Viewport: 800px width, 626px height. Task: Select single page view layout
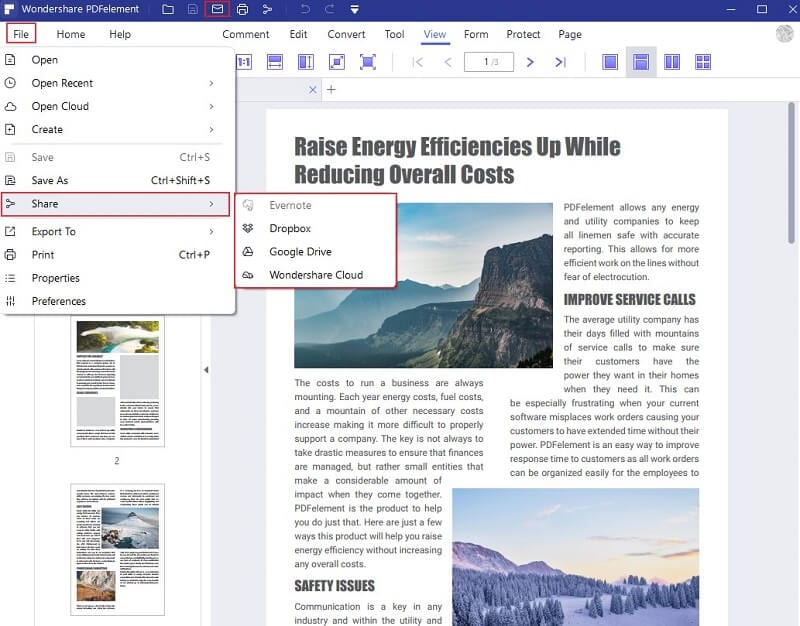(610, 62)
